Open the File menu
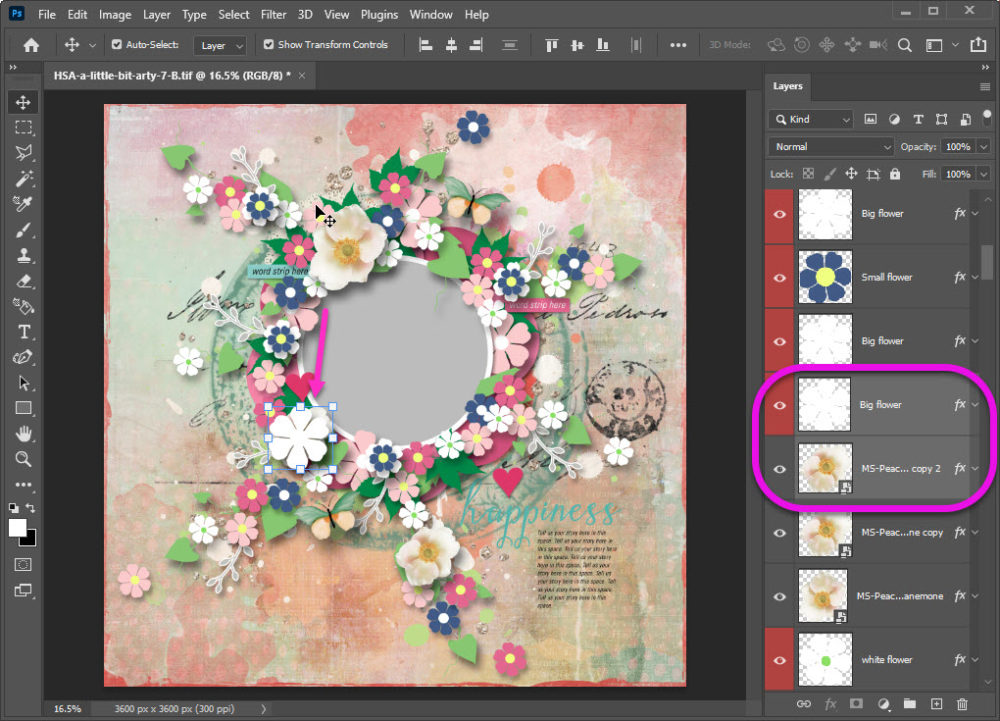The height and width of the screenshot is (721, 1000). pos(47,14)
